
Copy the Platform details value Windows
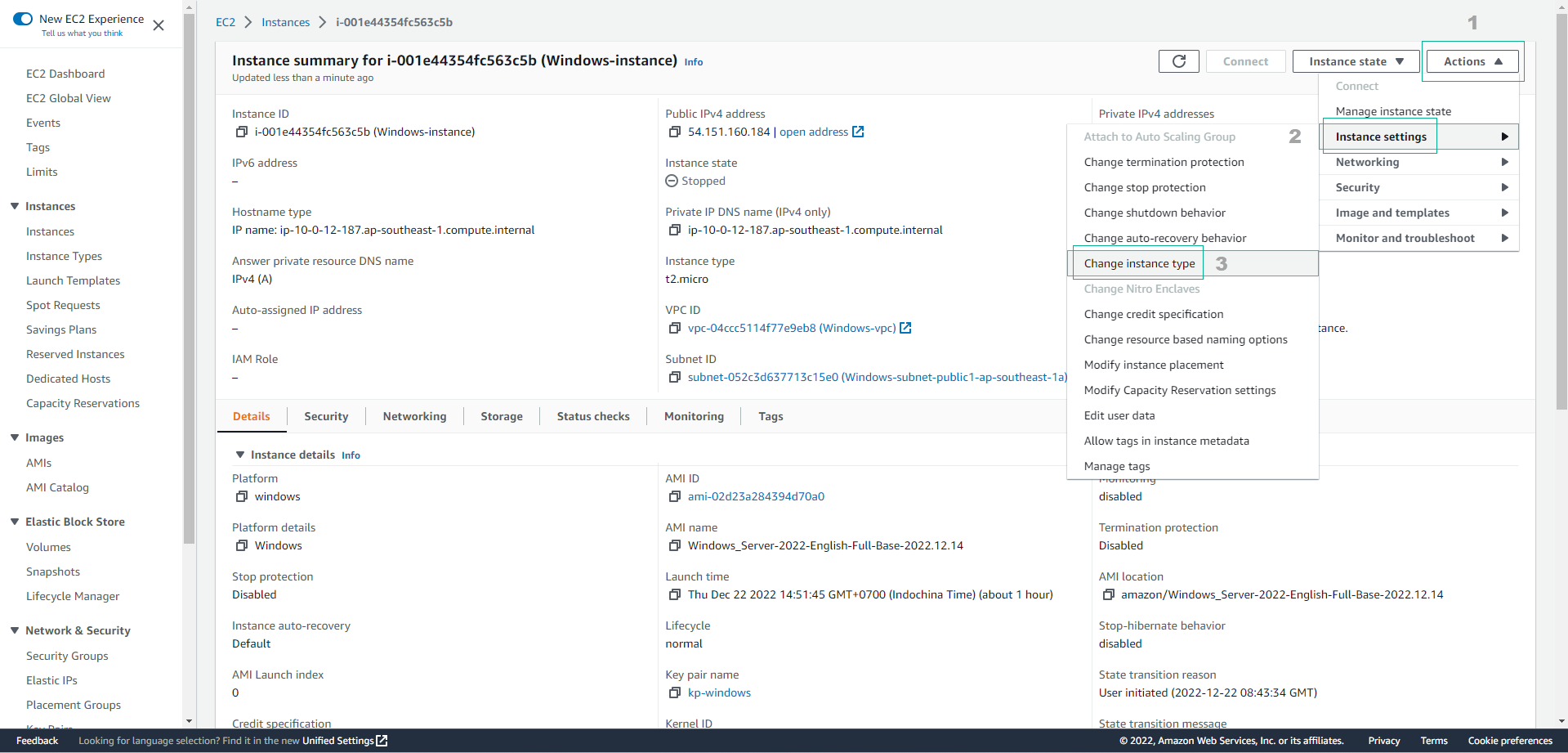[x=241, y=545]
